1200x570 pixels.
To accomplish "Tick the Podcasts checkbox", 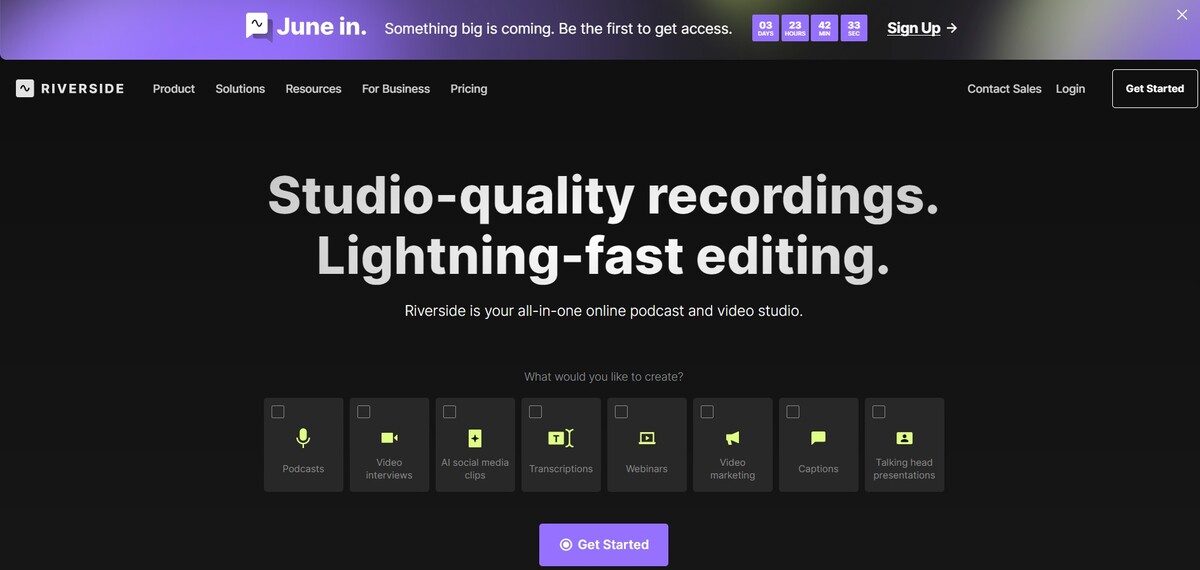I will [x=278, y=412].
